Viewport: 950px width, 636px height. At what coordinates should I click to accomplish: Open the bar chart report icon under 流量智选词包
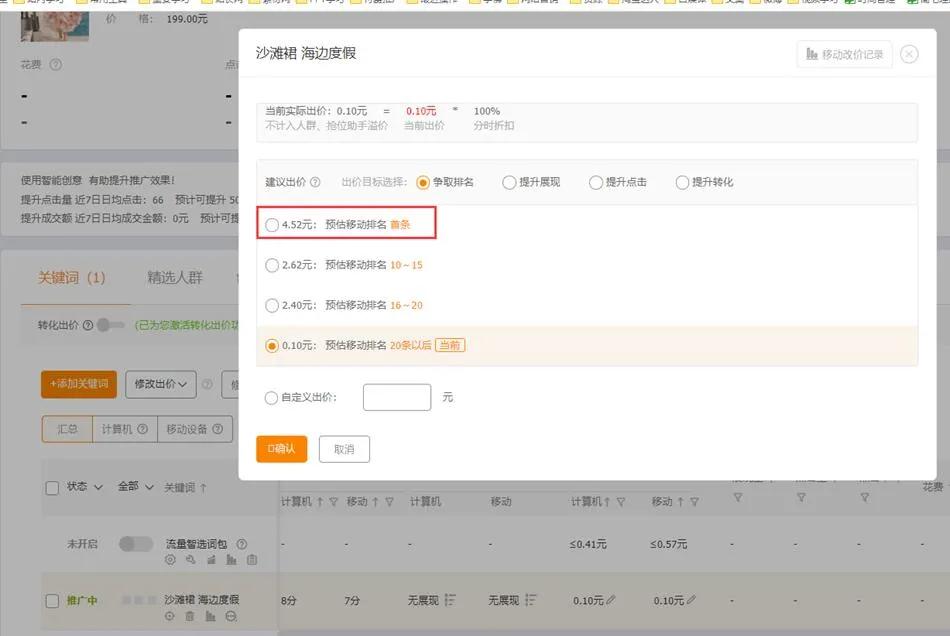[x=231, y=560]
